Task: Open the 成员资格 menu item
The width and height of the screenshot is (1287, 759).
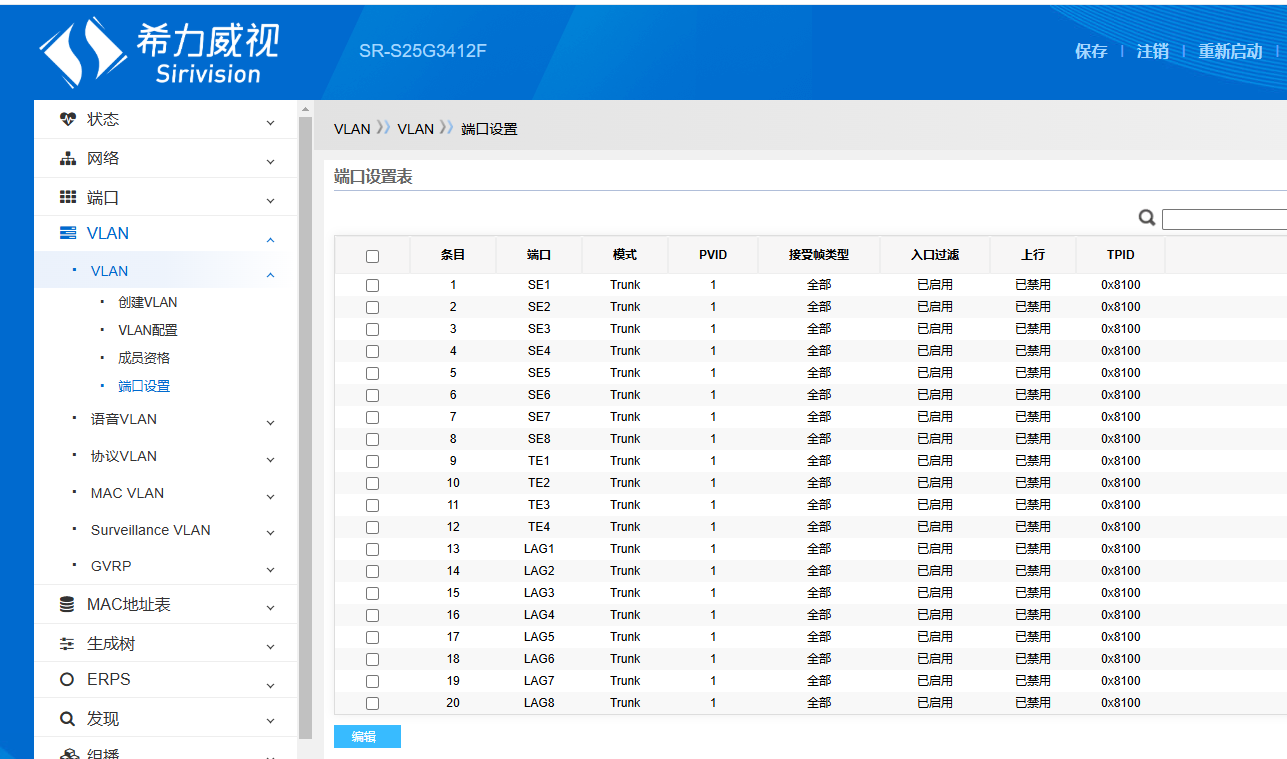Action: pos(144,358)
